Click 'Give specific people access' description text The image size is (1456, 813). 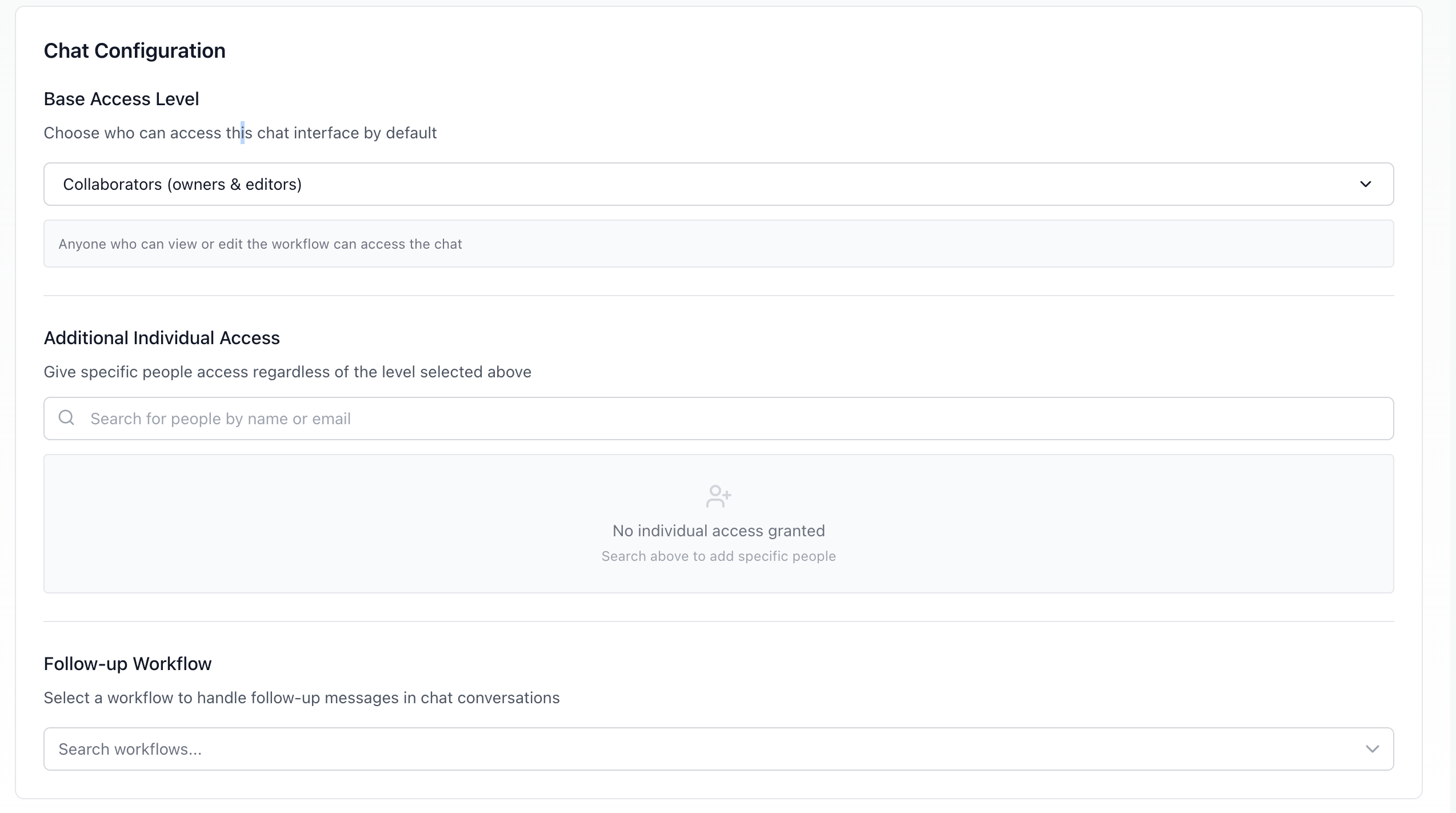(287, 372)
